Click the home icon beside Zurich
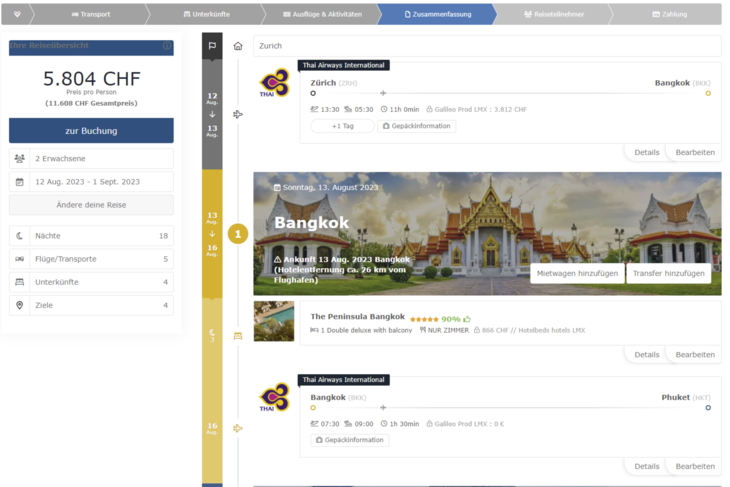The width and height of the screenshot is (730, 487). [x=238, y=46]
